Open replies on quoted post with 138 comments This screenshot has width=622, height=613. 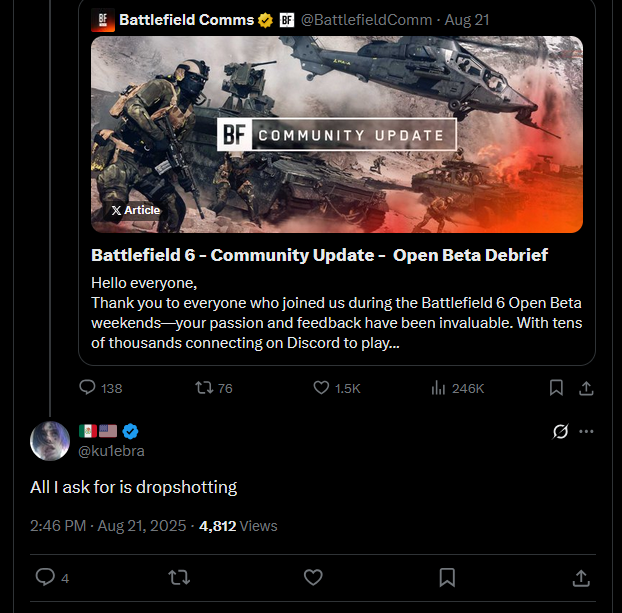coord(100,388)
